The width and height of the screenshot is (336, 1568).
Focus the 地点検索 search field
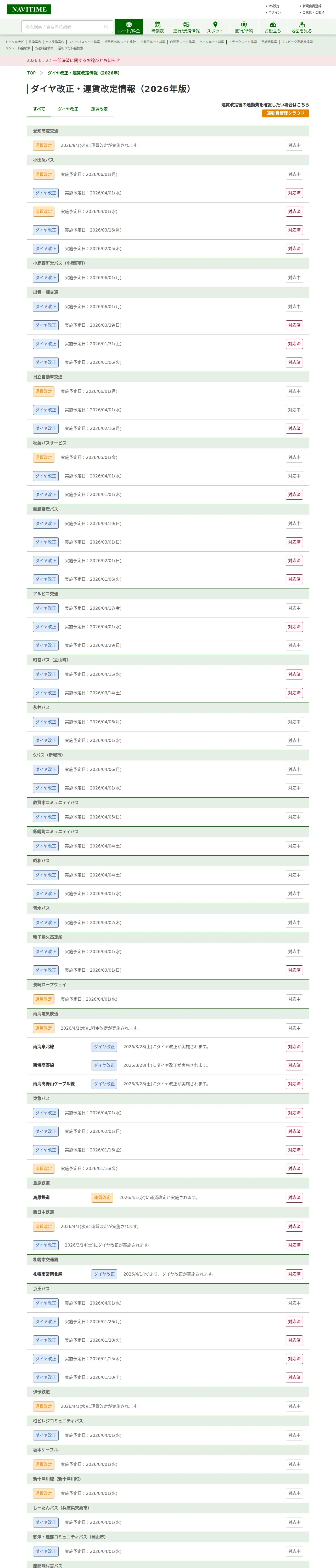61,27
